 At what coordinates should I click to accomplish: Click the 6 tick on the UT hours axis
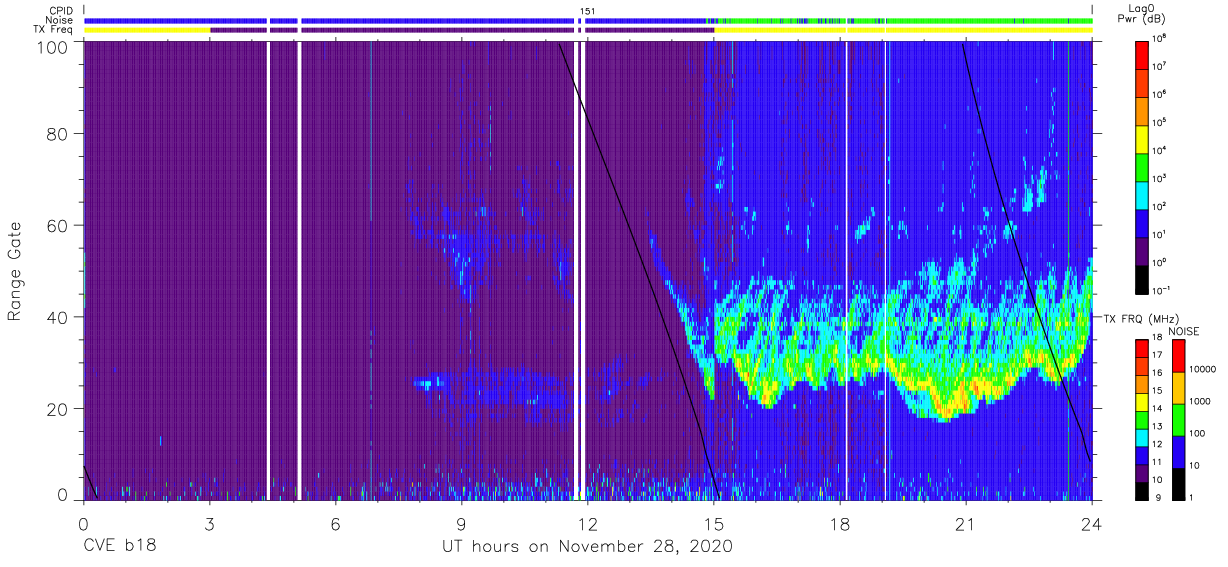[336, 523]
